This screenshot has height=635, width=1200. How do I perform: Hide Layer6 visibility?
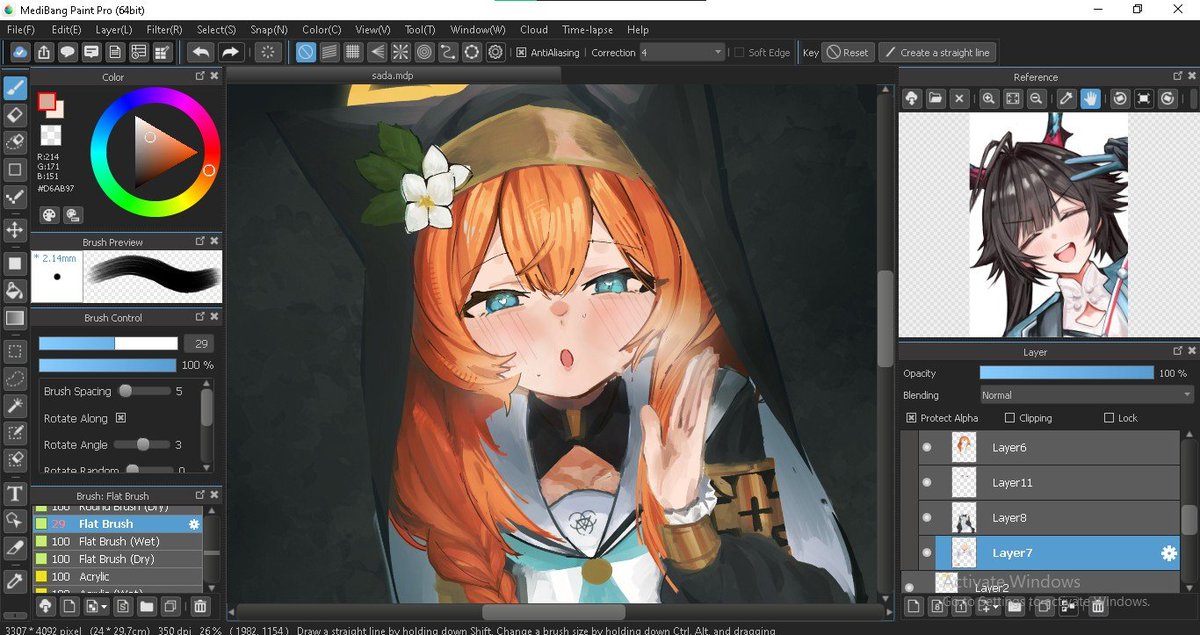coord(926,448)
